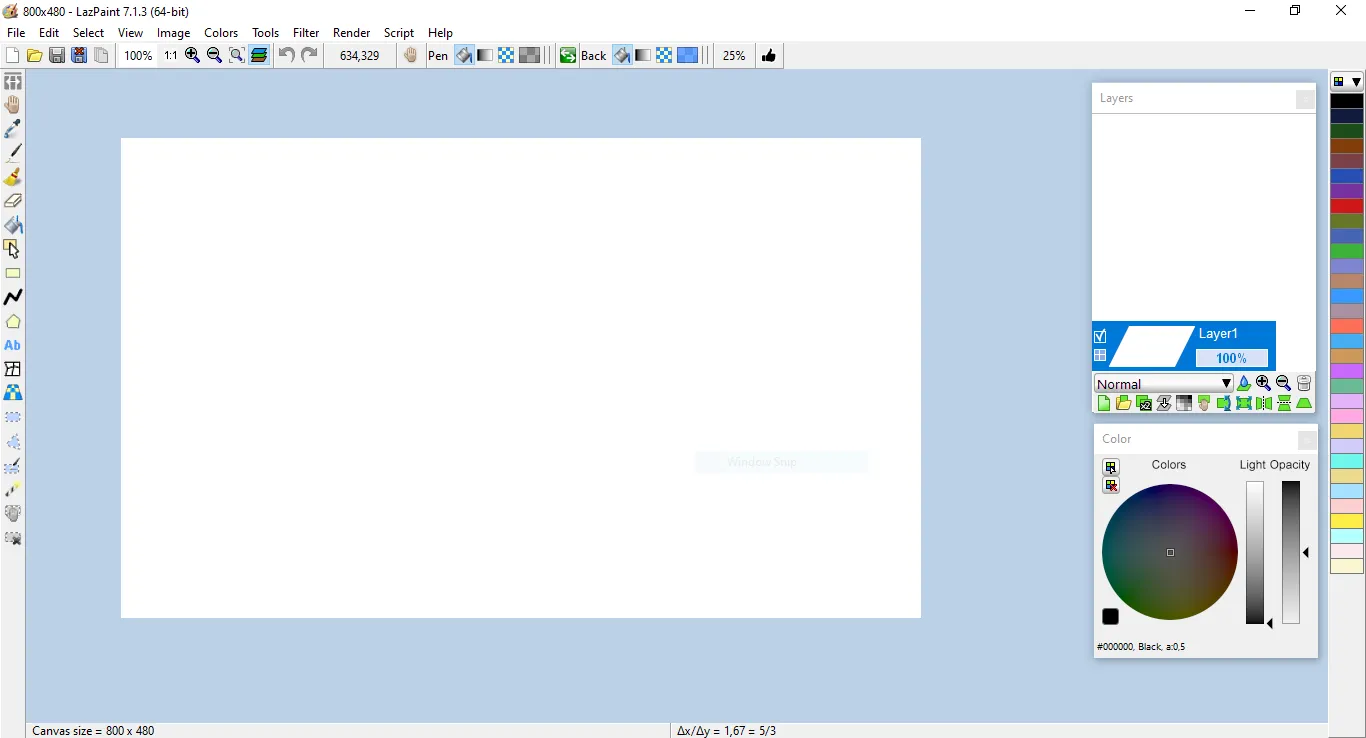Click the Pen color label

pyautogui.click(x=438, y=56)
